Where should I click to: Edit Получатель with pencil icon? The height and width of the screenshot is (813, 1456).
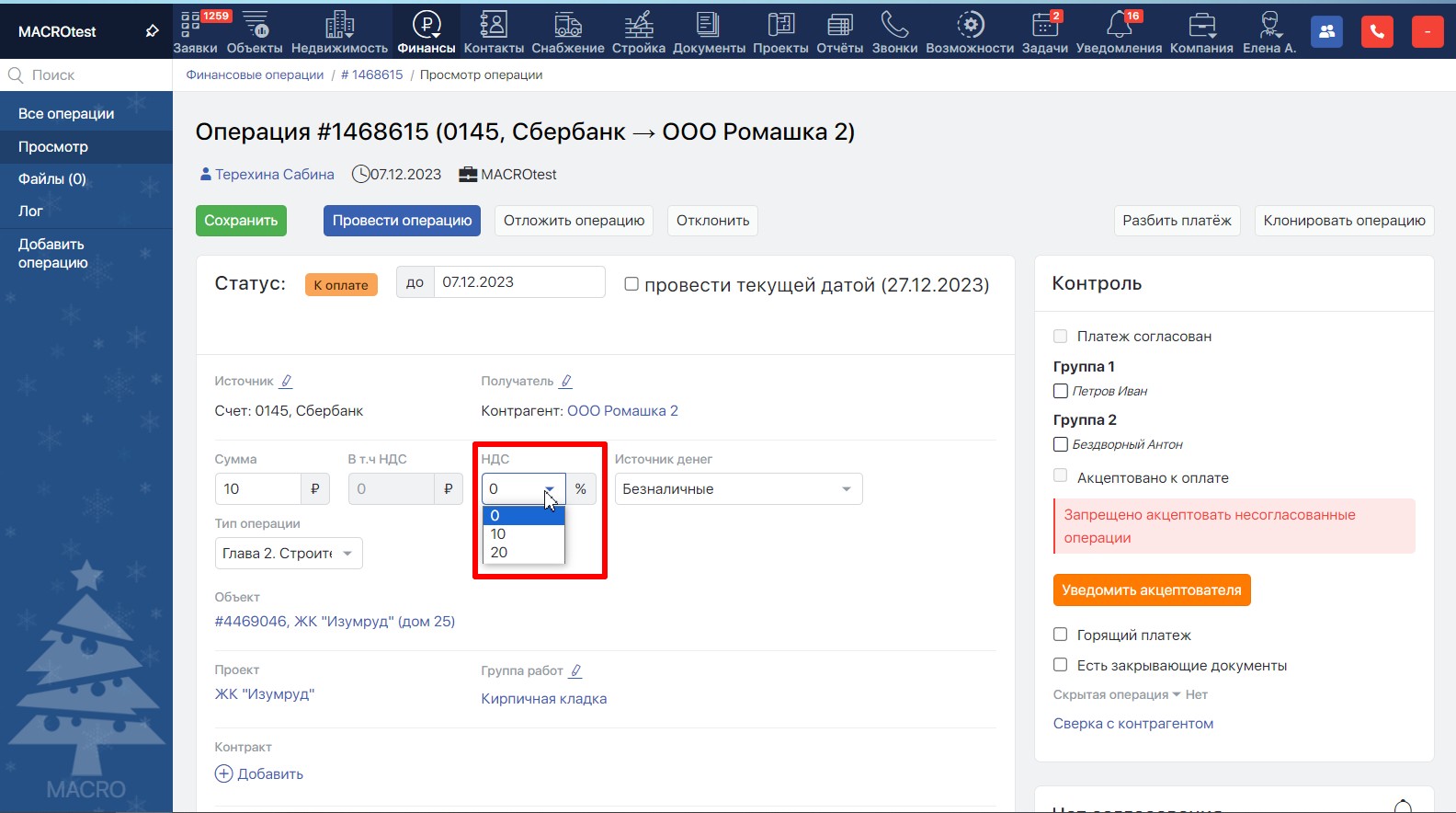coord(566,381)
